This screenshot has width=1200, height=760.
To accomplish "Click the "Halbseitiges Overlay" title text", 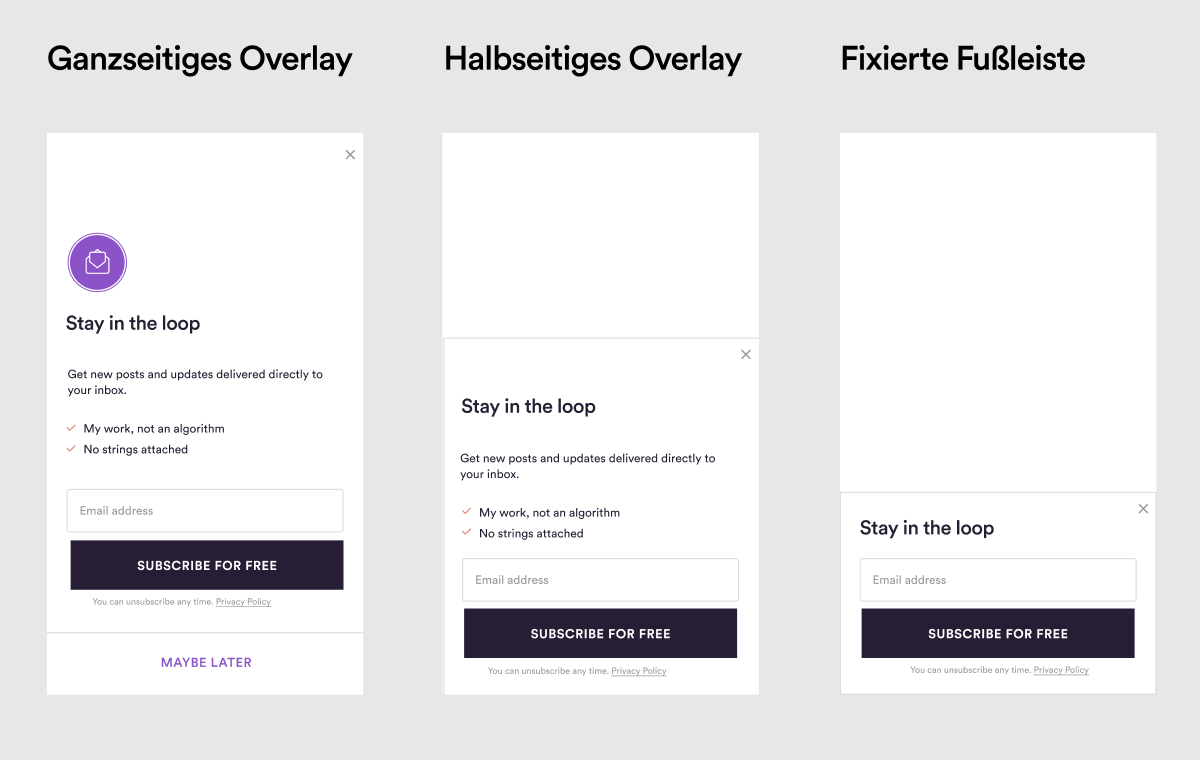I will tap(593, 59).
